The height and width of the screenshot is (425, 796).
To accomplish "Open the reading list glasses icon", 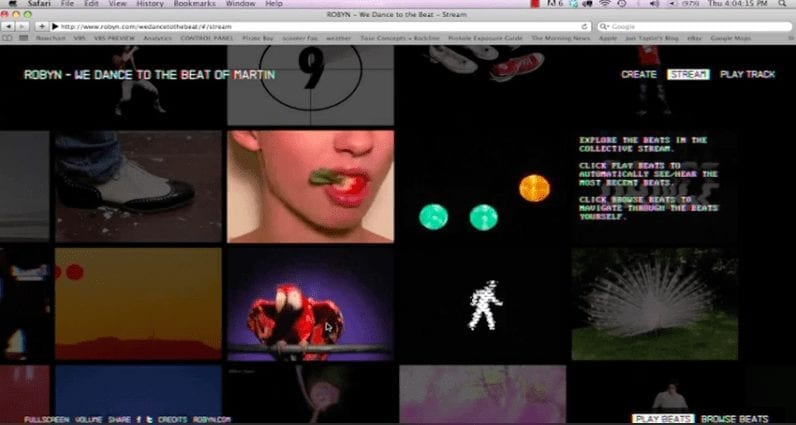I will click(x=8, y=38).
